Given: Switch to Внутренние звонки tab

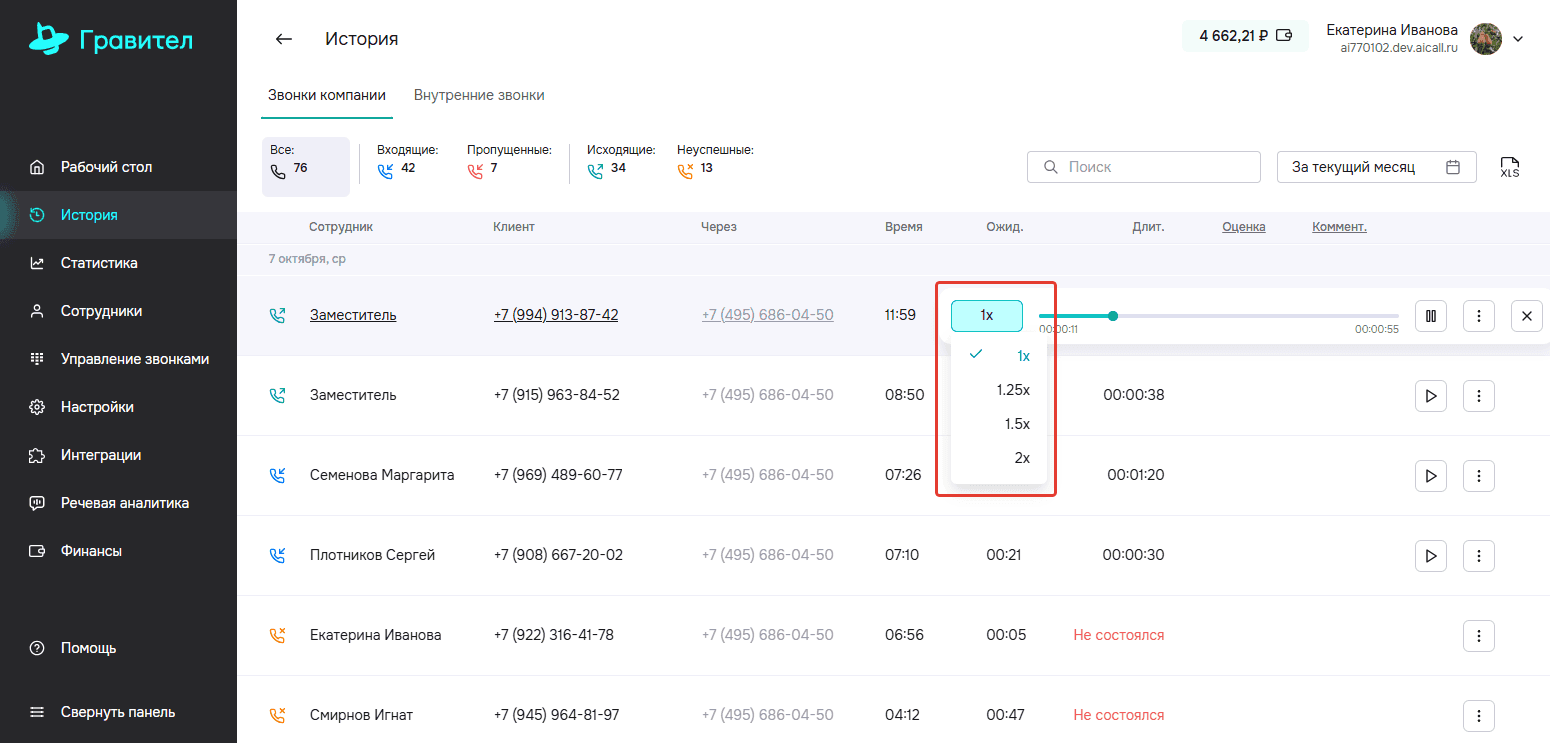Looking at the screenshot, I should pos(479,96).
